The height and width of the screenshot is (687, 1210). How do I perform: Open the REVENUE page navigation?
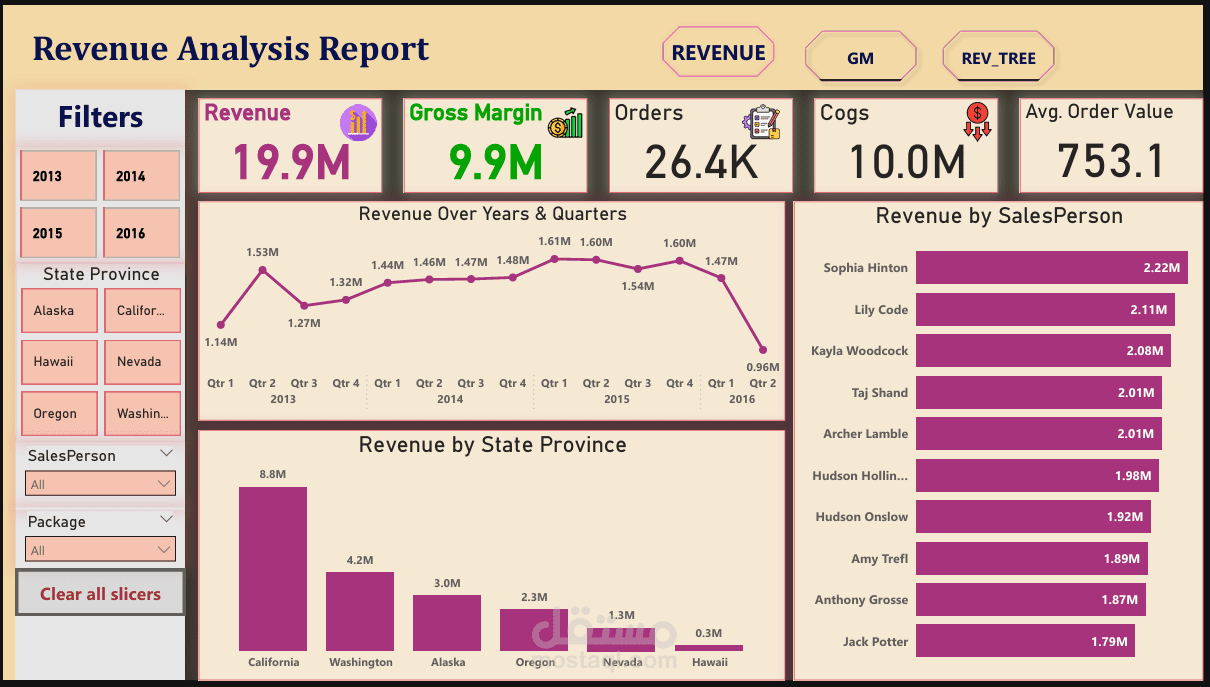click(x=718, y=51)
